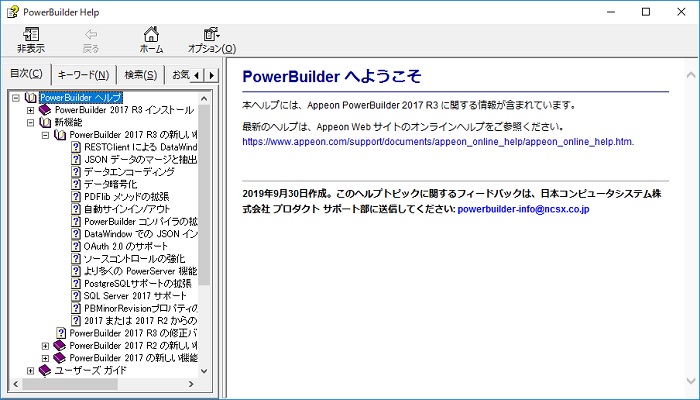Click the topic icon beside PBMinorRevisionプロパティ
Image resolution: width=700 pixels, height=400 pixels.
pos(76,308)
